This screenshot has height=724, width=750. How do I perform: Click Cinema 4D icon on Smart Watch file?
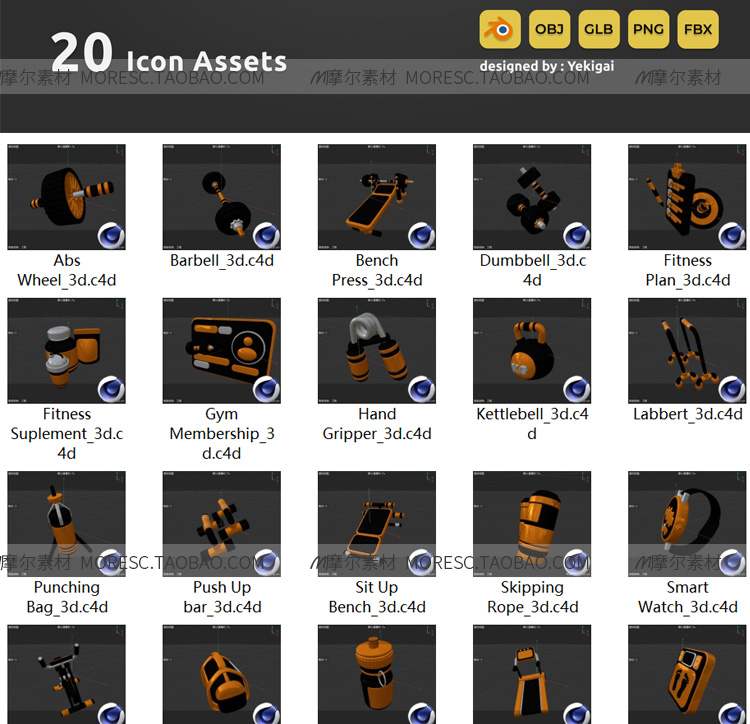point(732,562)
